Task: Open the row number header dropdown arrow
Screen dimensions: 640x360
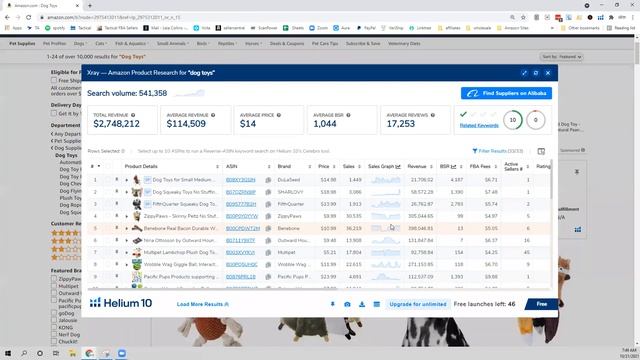Action: (x=99, y=167)
